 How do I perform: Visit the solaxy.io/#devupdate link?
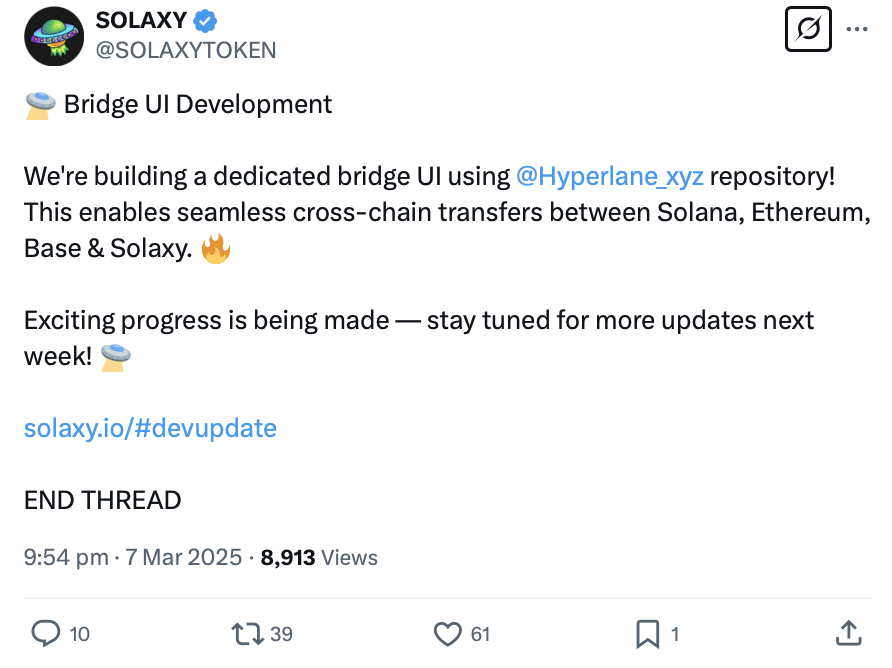(x=150, y=428)
